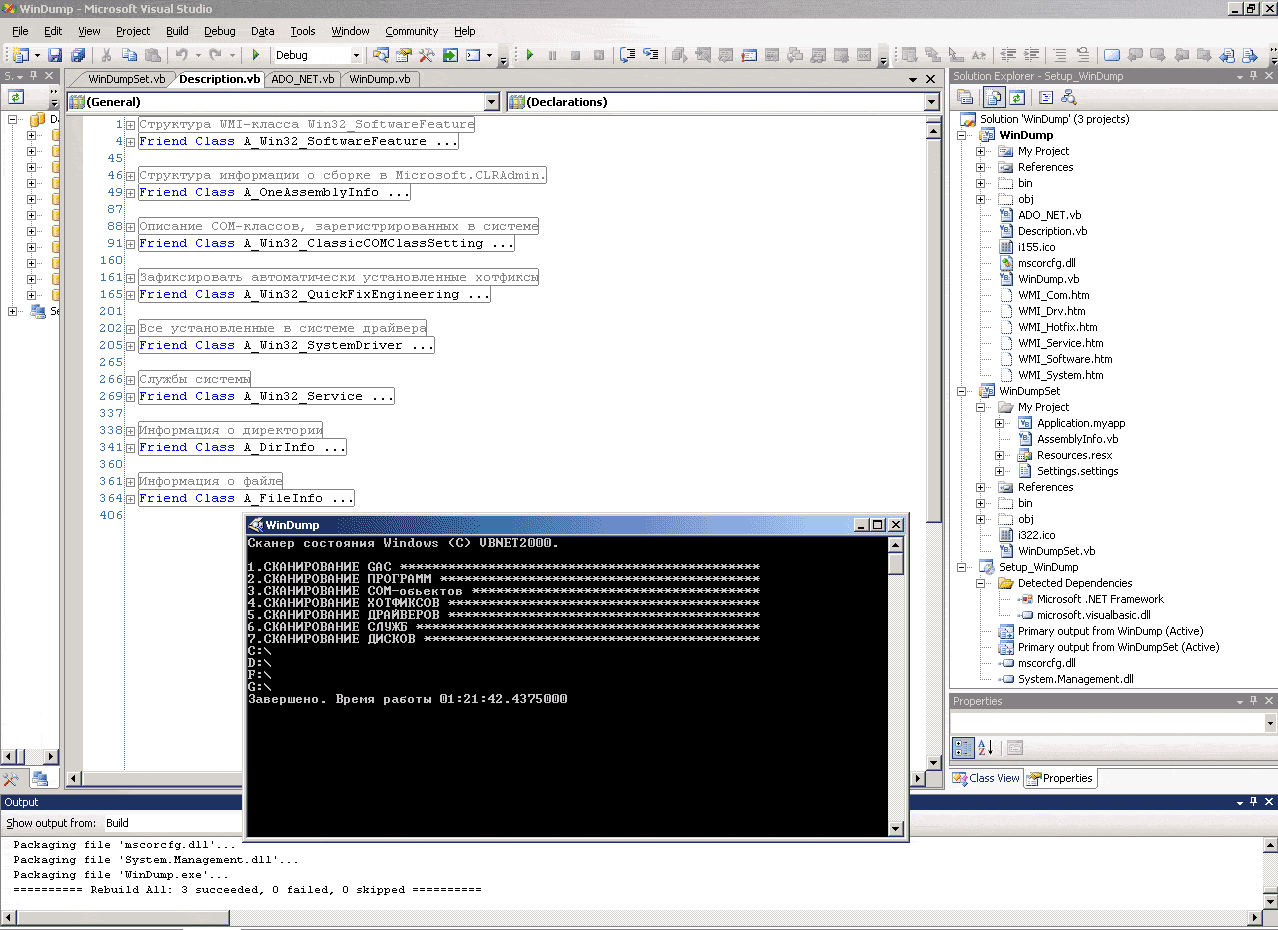Expand References under WinDump project

[981, 167]
